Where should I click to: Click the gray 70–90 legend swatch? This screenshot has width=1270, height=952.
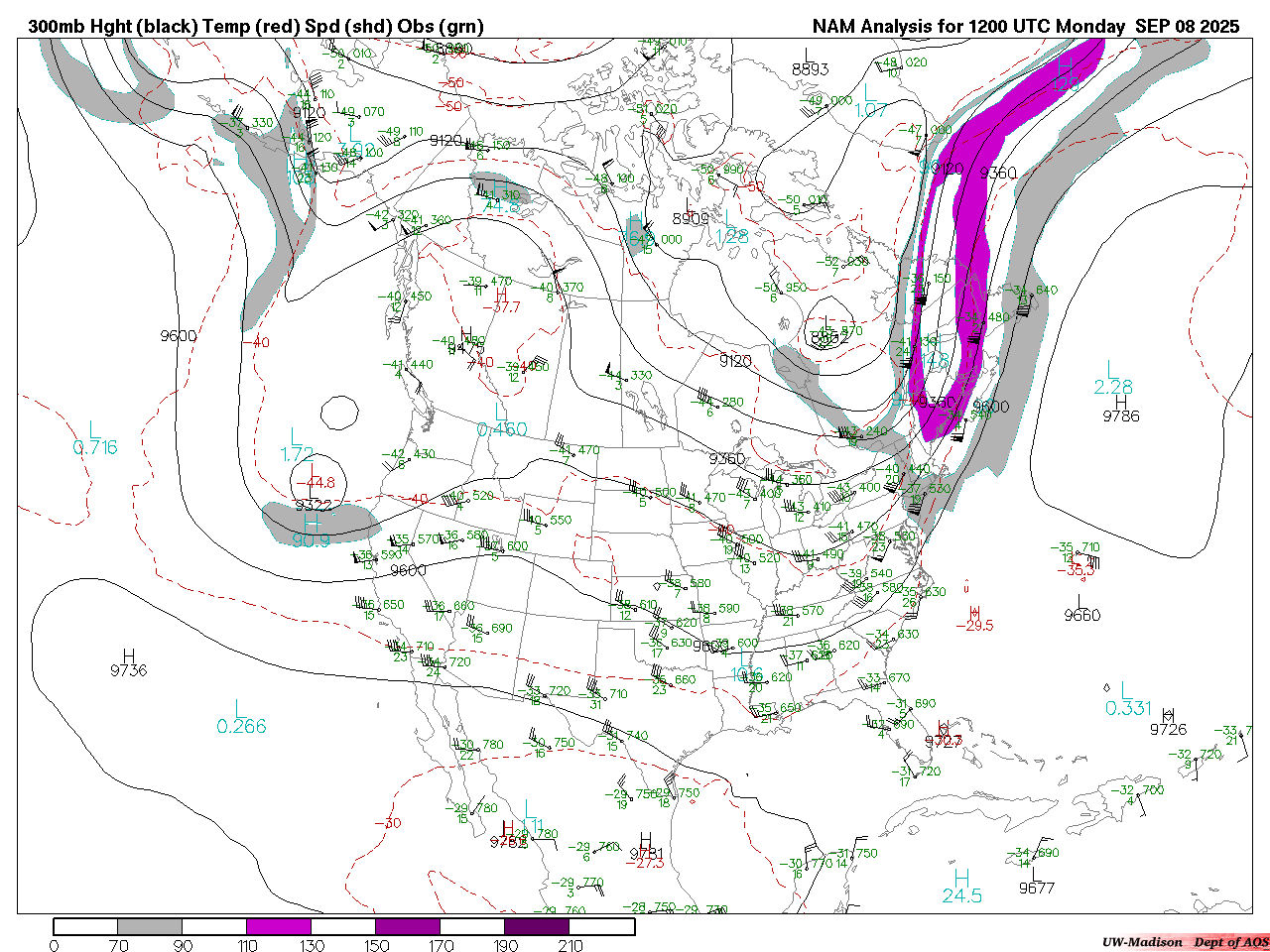point(150,926)
